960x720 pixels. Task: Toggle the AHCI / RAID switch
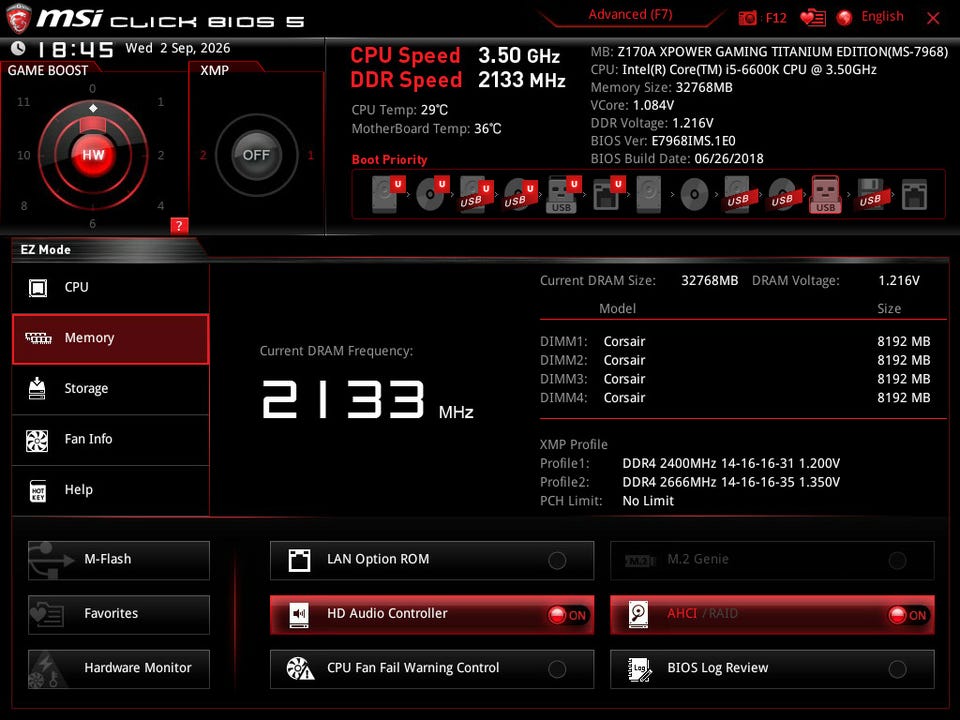909,615
